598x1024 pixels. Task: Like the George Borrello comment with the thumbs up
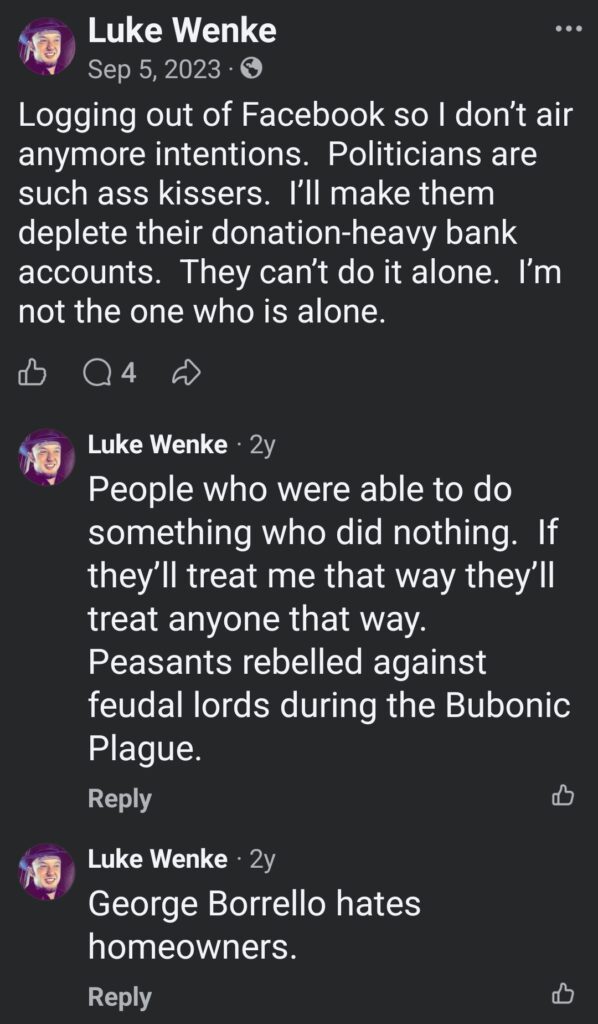[x=562, y=996]
